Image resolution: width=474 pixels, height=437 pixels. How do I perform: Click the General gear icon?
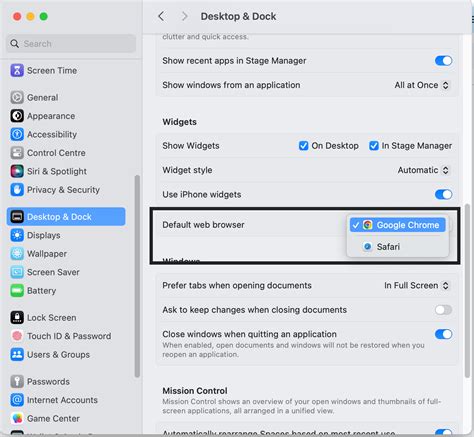(x=17, y=97)
